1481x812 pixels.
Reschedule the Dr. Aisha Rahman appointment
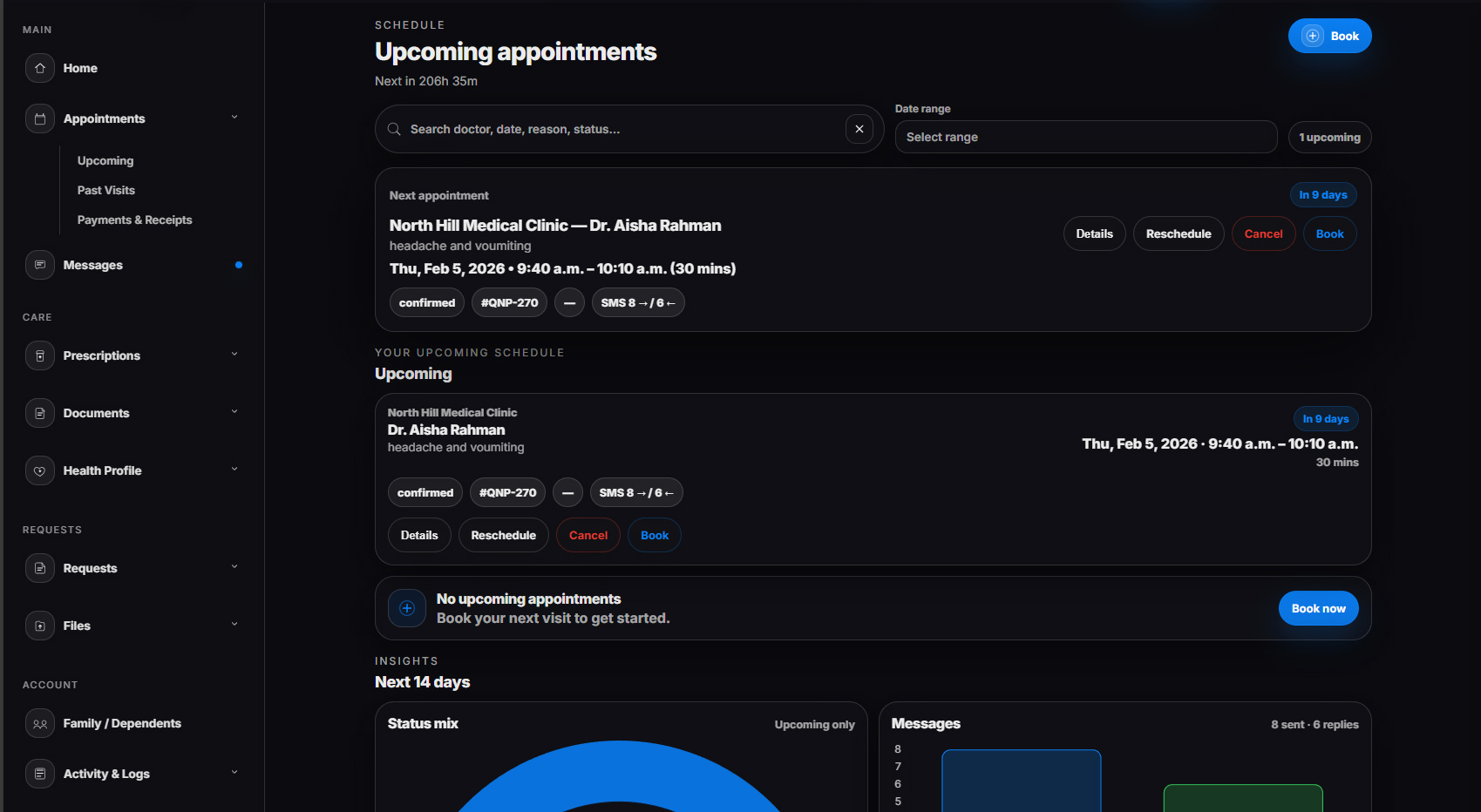coord(503,535)
